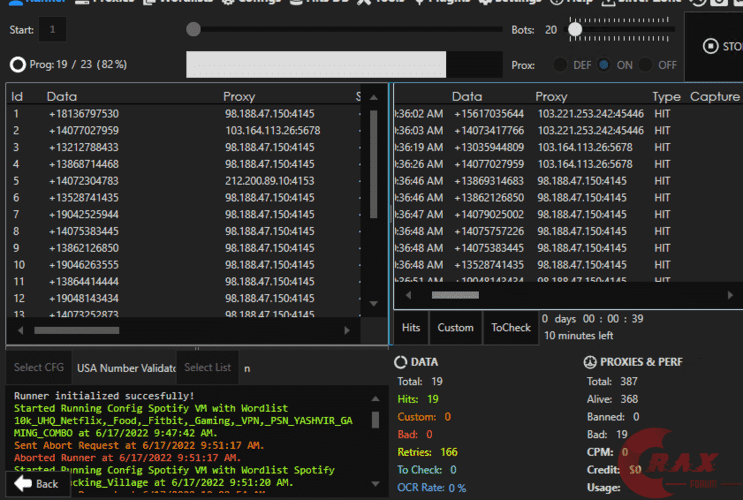
Task: Click the DATA section circular icon
Action: point(401,362)
